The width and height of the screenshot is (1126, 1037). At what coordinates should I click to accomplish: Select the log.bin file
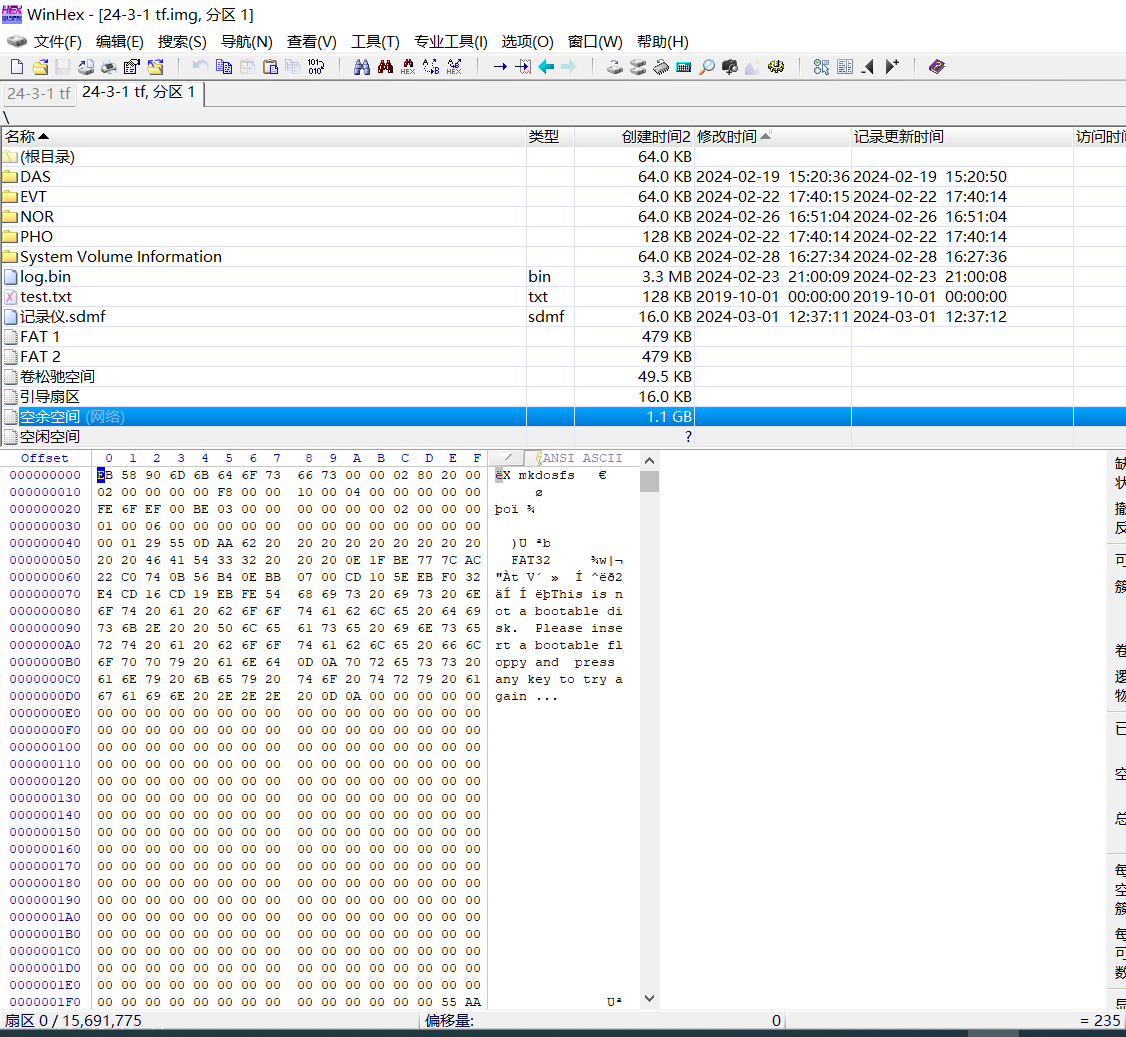point(563,276)
